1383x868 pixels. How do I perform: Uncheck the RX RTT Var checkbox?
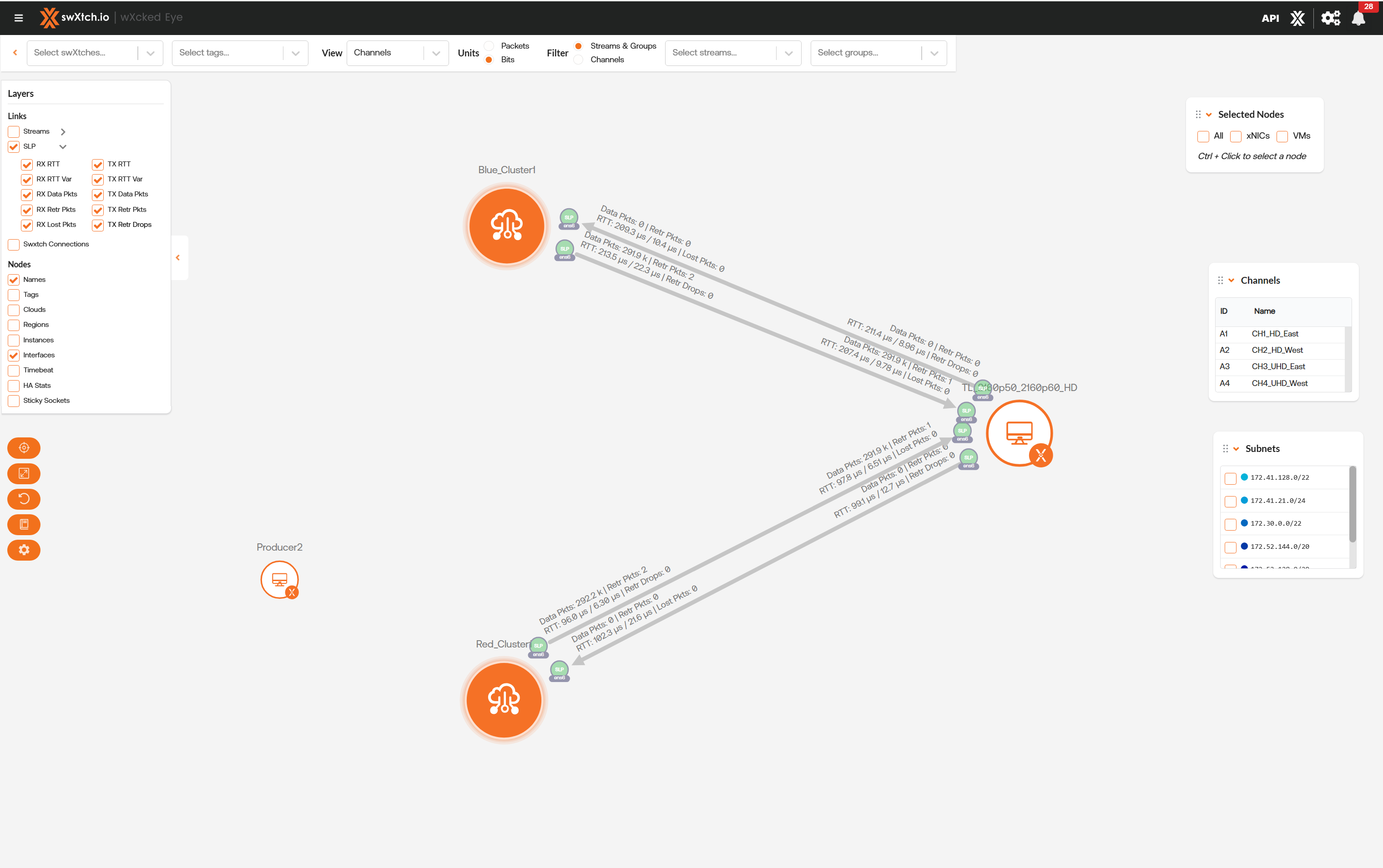pyautogui.click(x=27, y=180)
